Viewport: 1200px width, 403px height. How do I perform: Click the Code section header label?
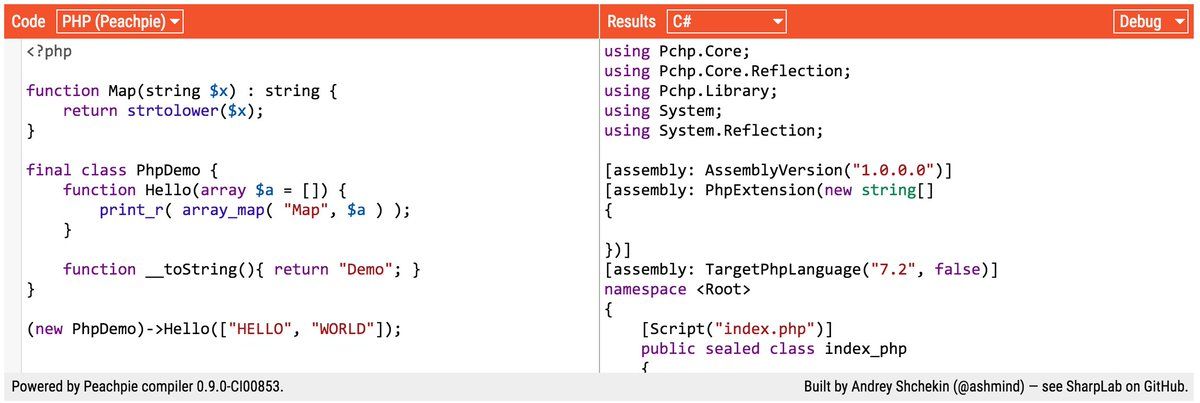(28, 21)
